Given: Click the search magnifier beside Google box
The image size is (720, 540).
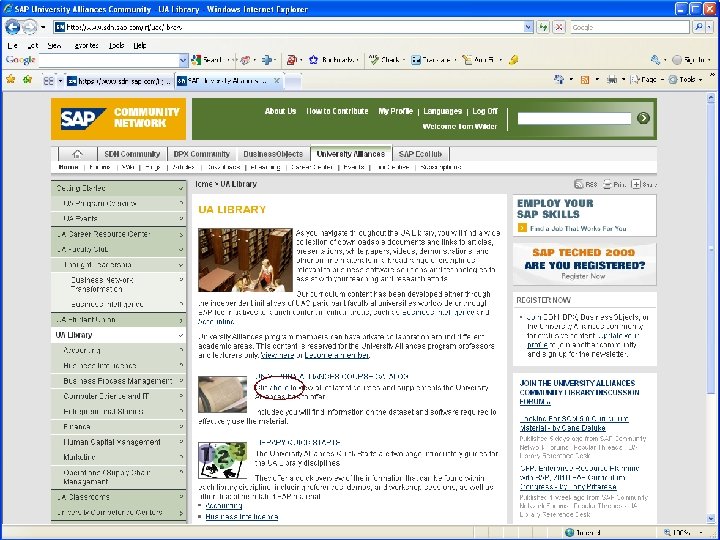Looking at the screenshot, I should (x=698, y=28).
